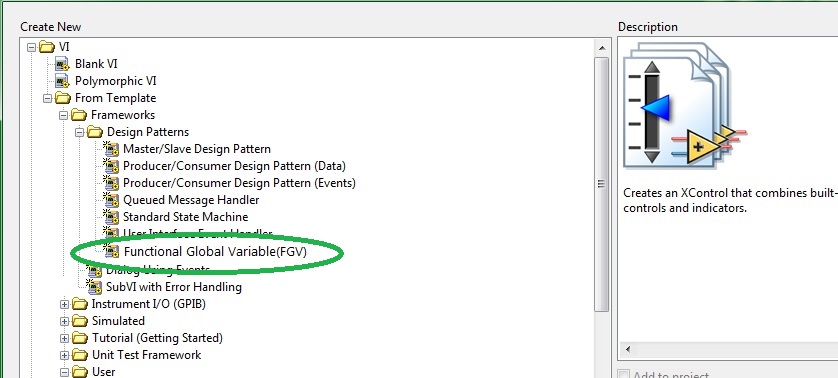Click the User folder icon
The image size is (838, 378).
pyautogui.click(x=80, y=372)
